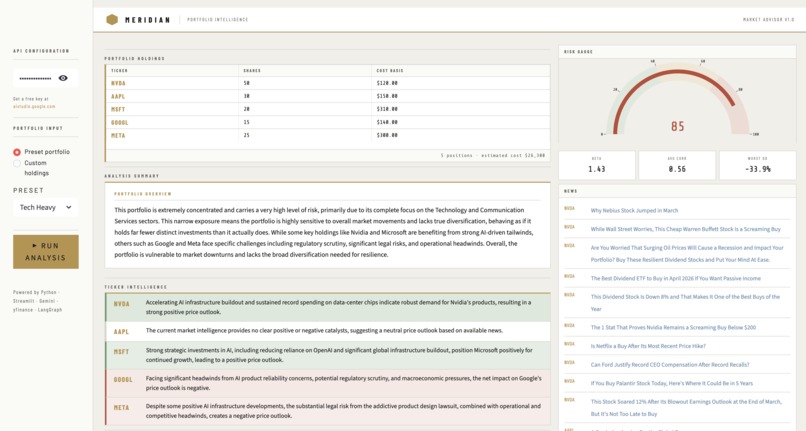Click the Run Analysis button
The height and width of the screenshot is (431, 806).
coord(46,252)
